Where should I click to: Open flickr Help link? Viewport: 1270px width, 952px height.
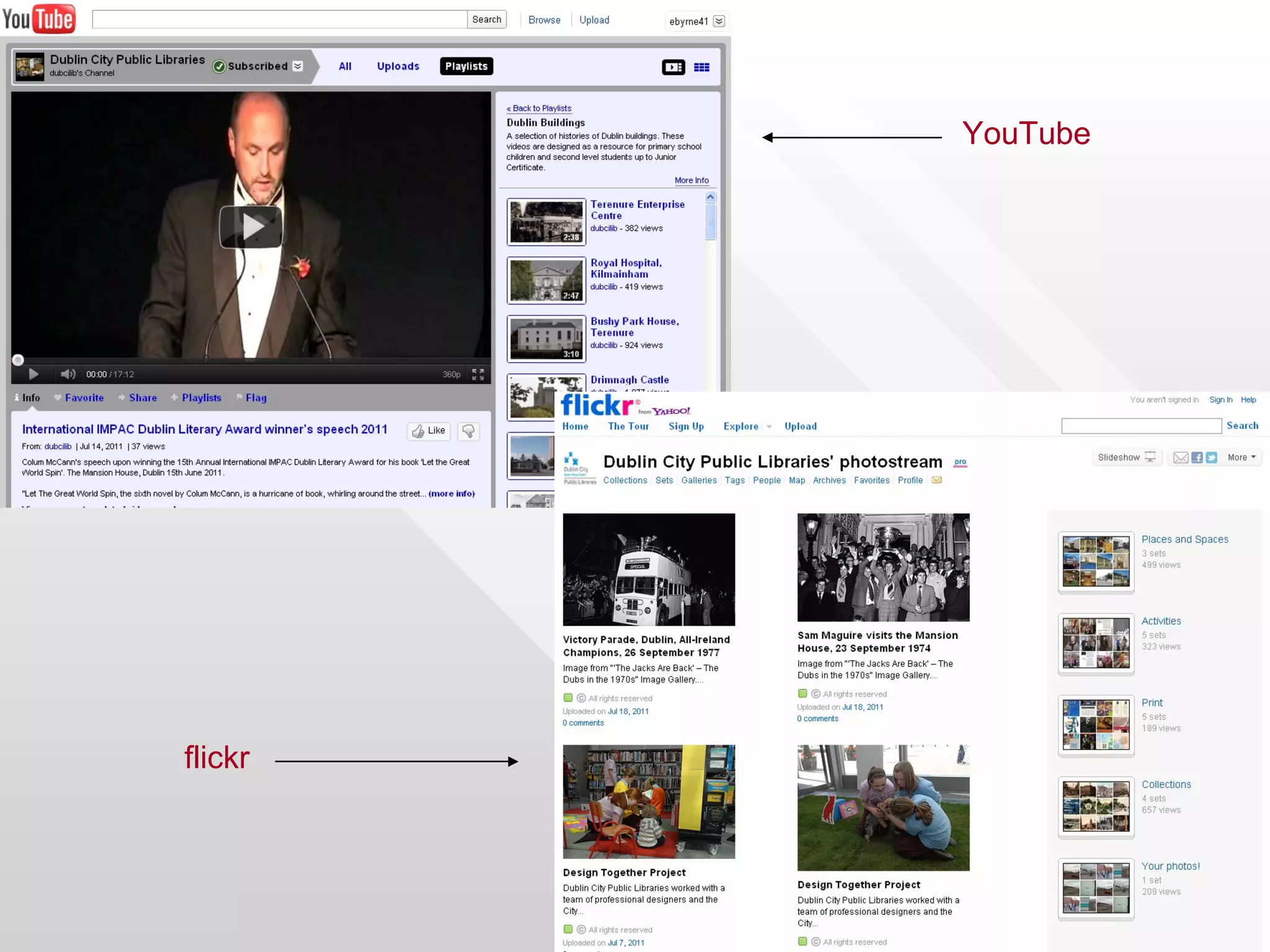pos(1248,400)
